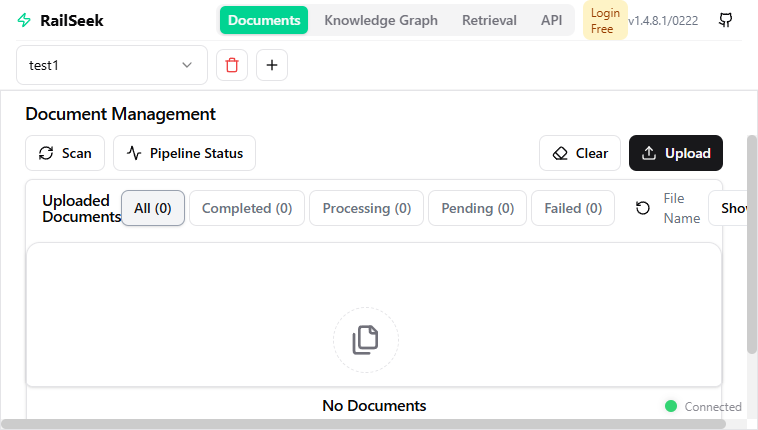Filter to Failed (0) documents
The height and width of the screenshot is (430, 758).
(x=573, y=208)
